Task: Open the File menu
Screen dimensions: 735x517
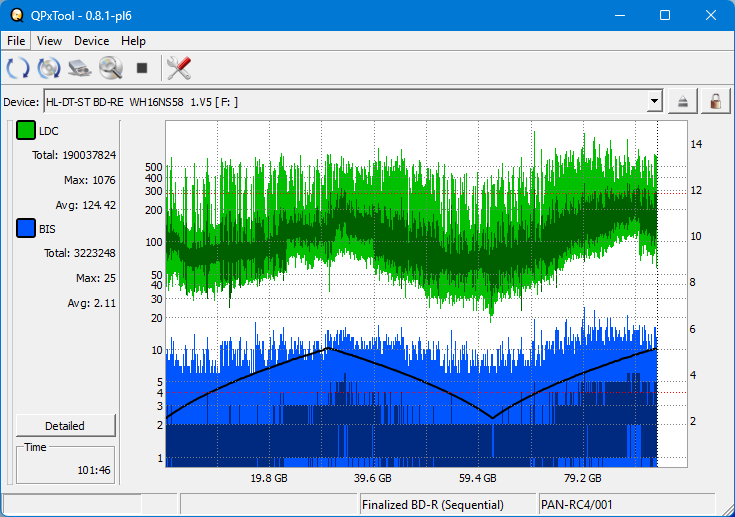Action: [16, 41]
